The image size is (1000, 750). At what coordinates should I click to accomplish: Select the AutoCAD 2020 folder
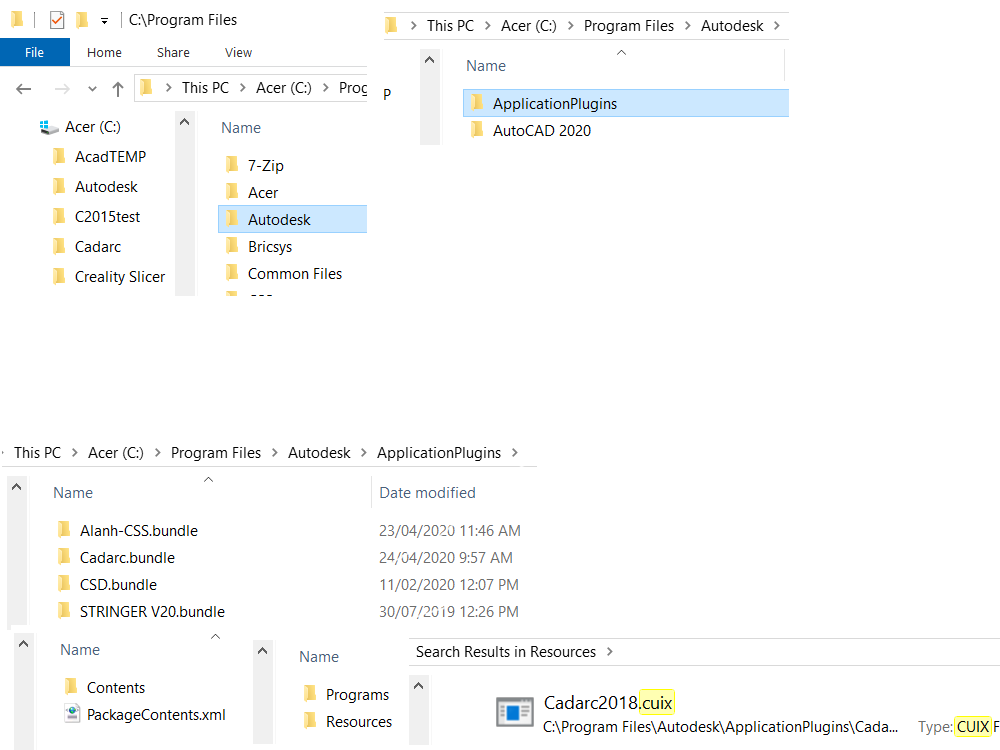pos(541,130)
